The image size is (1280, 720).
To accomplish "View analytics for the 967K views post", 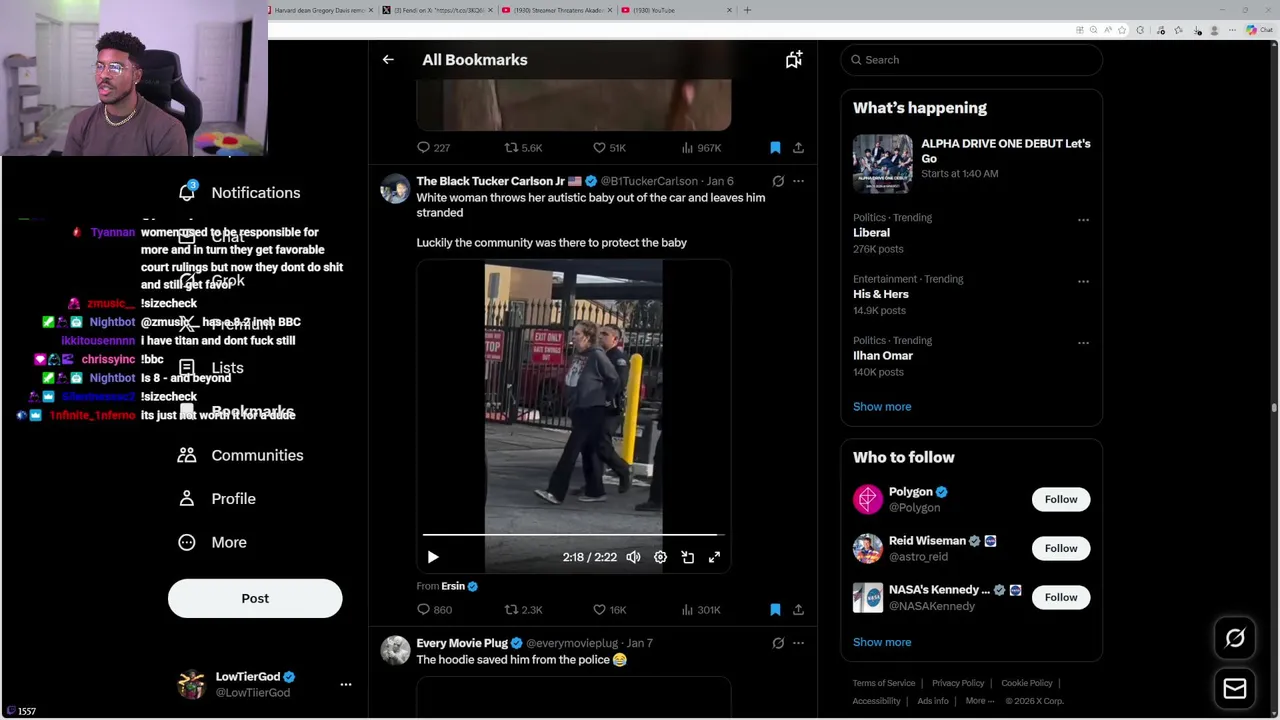I will tap(701, 148).
